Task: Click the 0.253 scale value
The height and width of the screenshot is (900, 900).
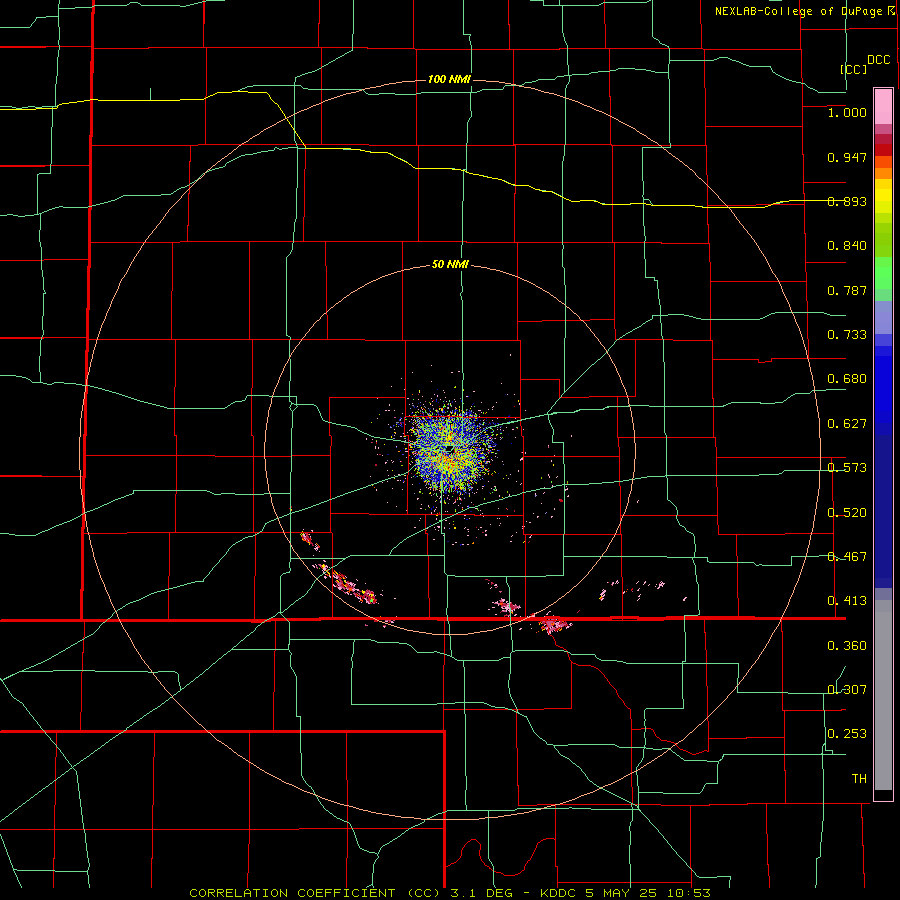Action: pos(847,734)
